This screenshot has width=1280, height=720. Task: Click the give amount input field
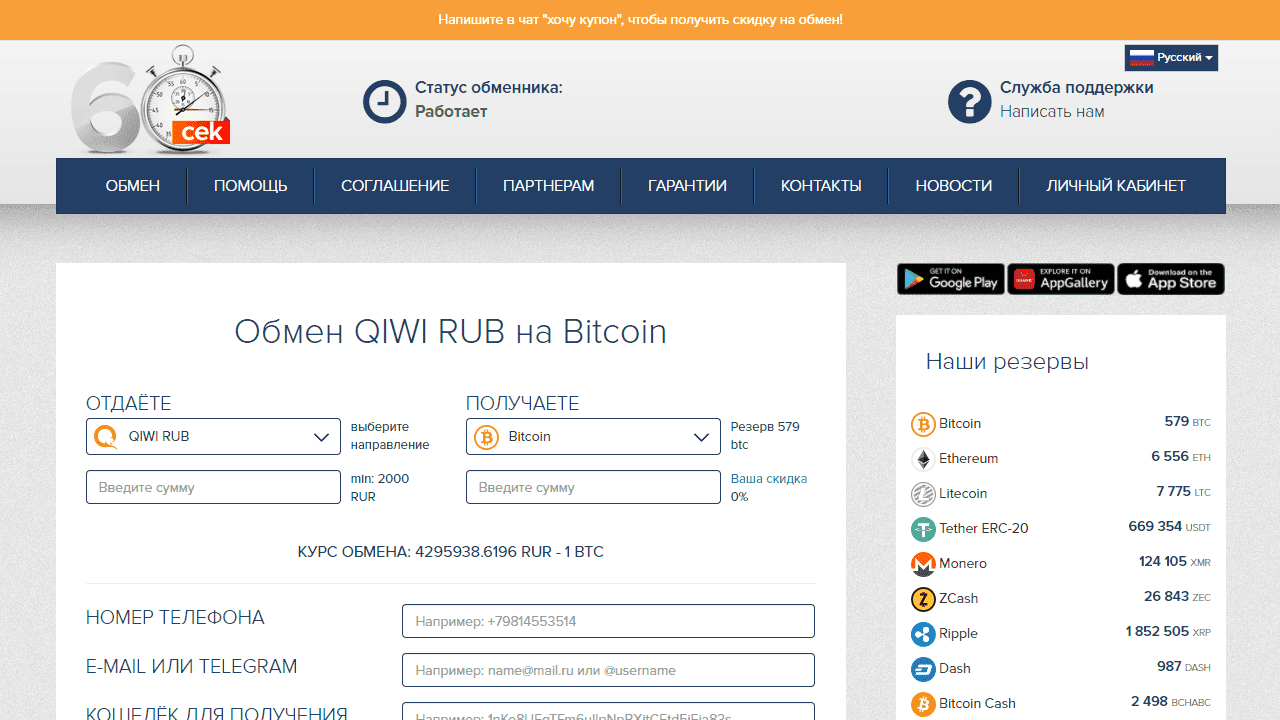(213, 487)
